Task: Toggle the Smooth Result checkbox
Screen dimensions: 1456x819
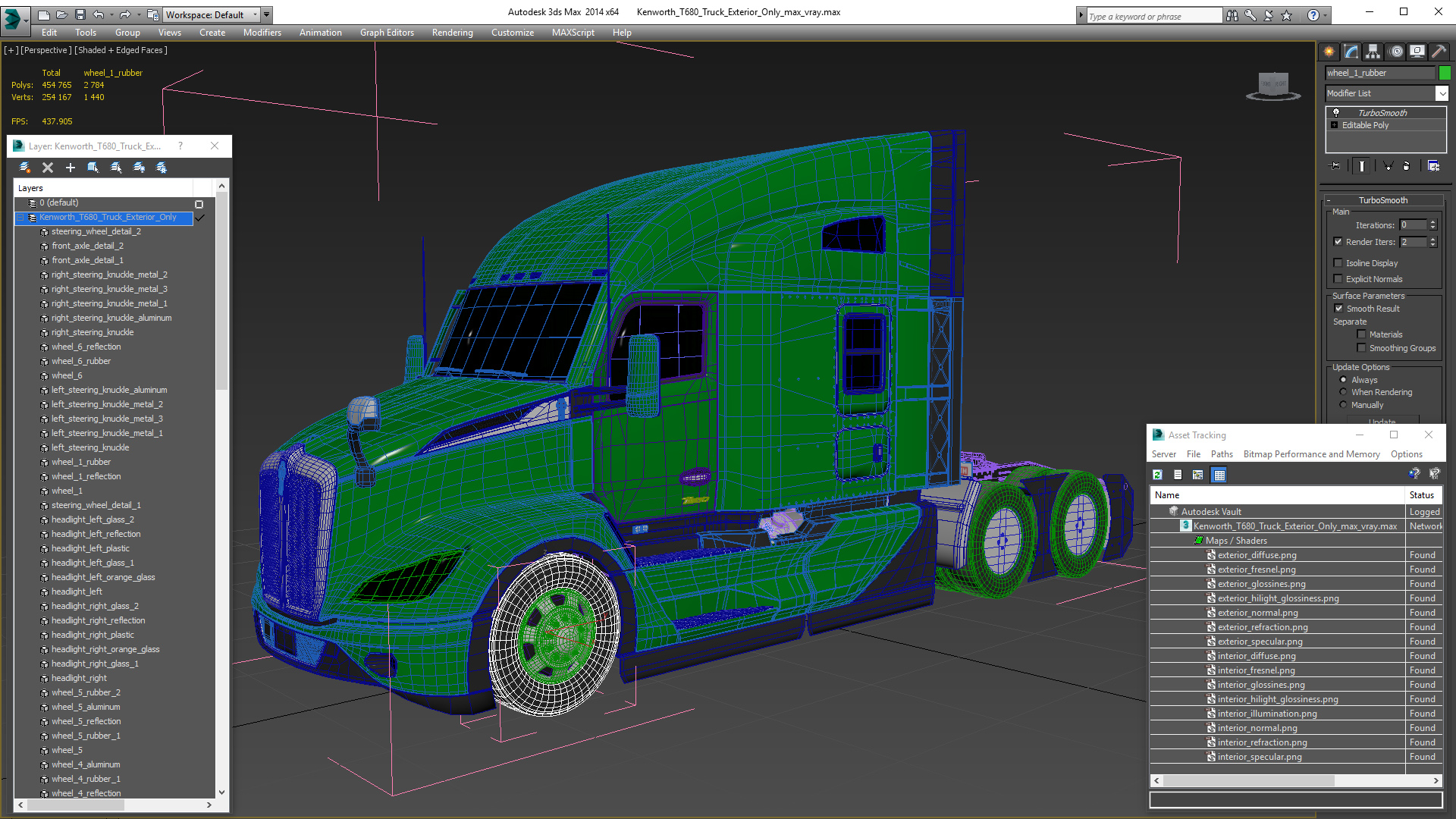Action: (1339, 309)
